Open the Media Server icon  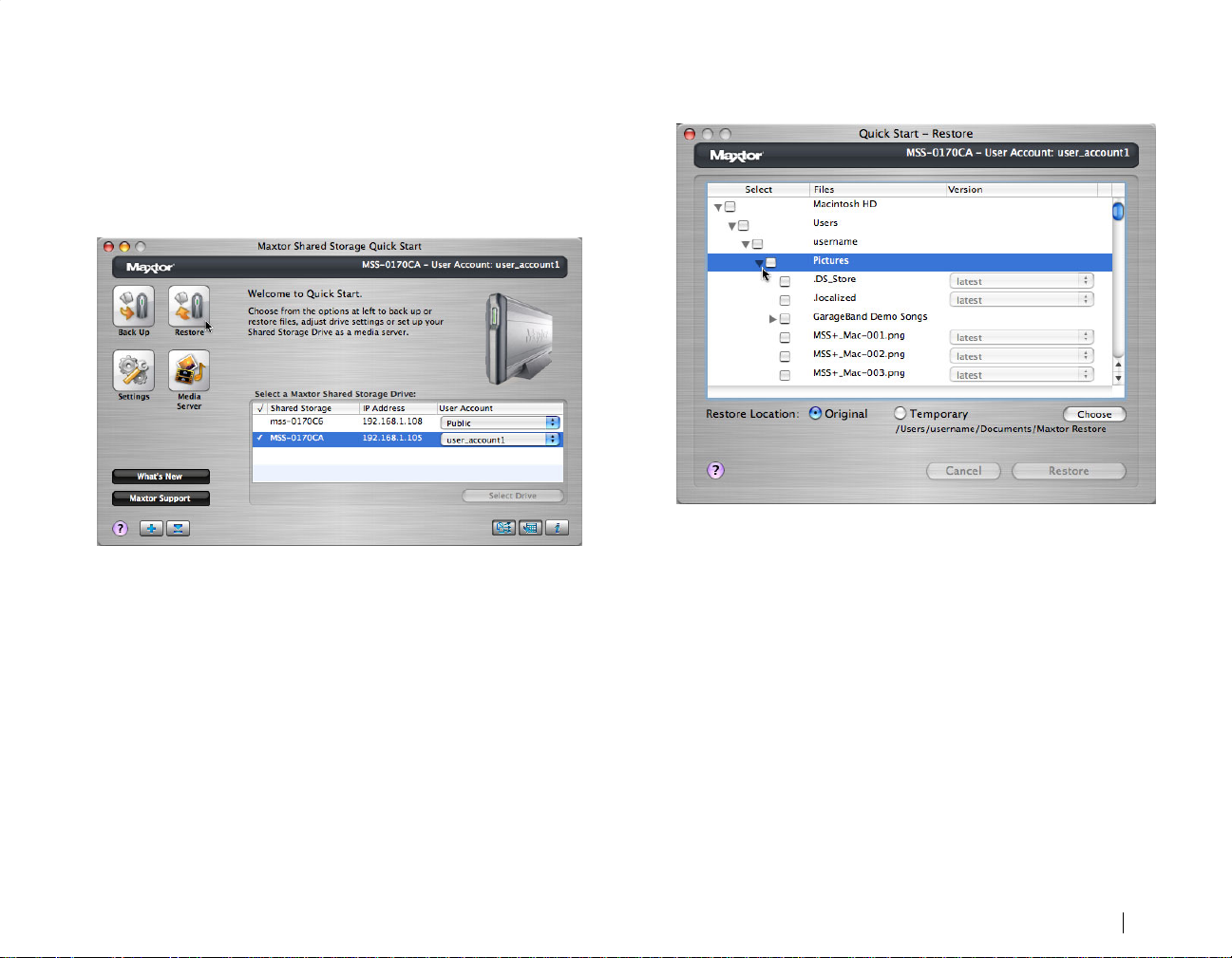[189, 371]
